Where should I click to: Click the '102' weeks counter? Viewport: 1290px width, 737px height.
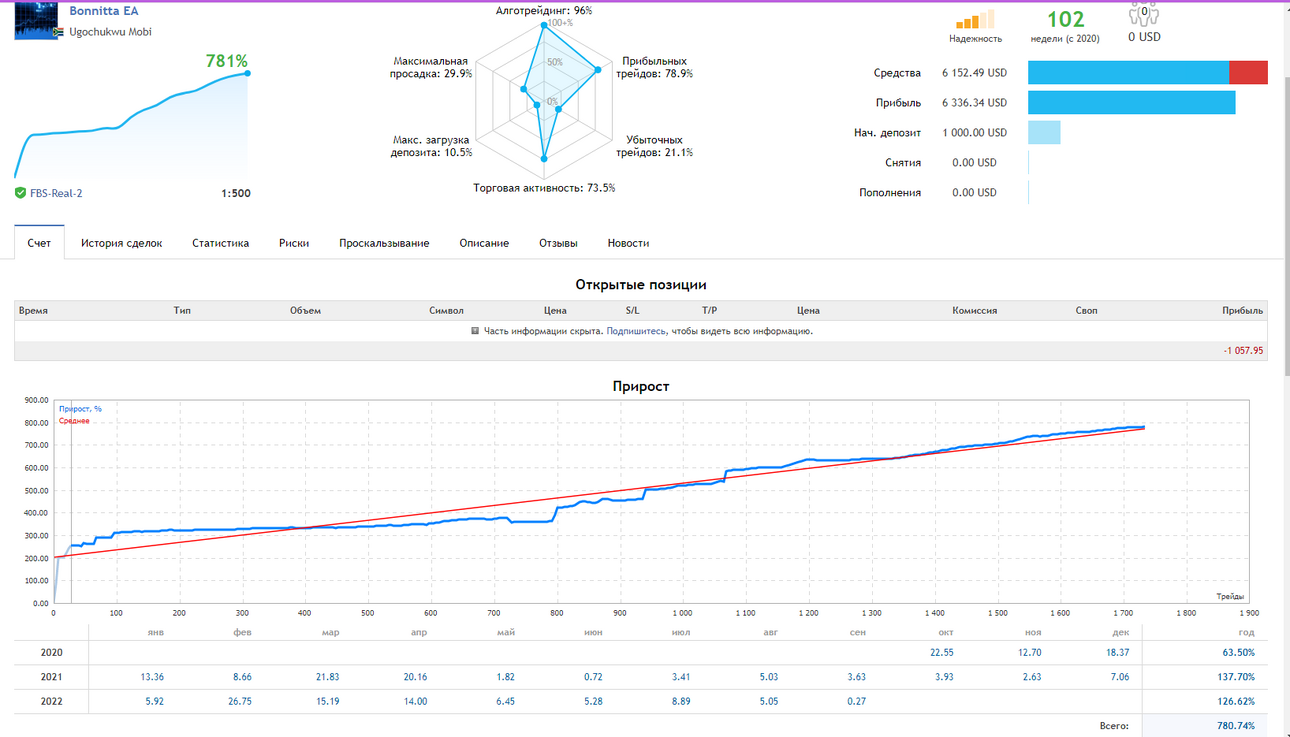(x=1065, y=19)
